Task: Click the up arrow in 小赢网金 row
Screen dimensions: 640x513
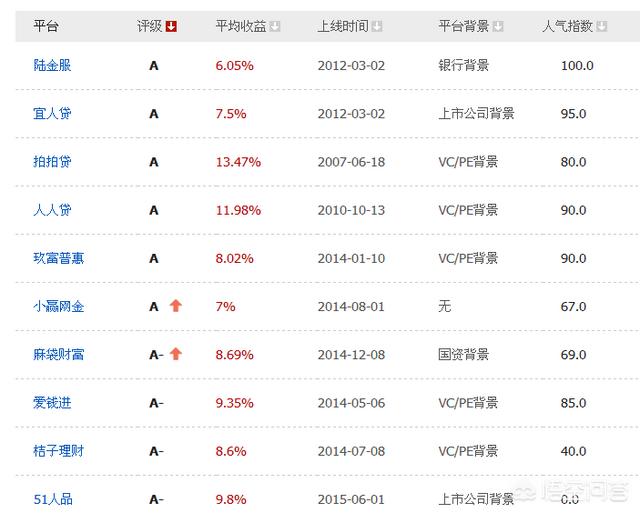Action: click(175, 306)
